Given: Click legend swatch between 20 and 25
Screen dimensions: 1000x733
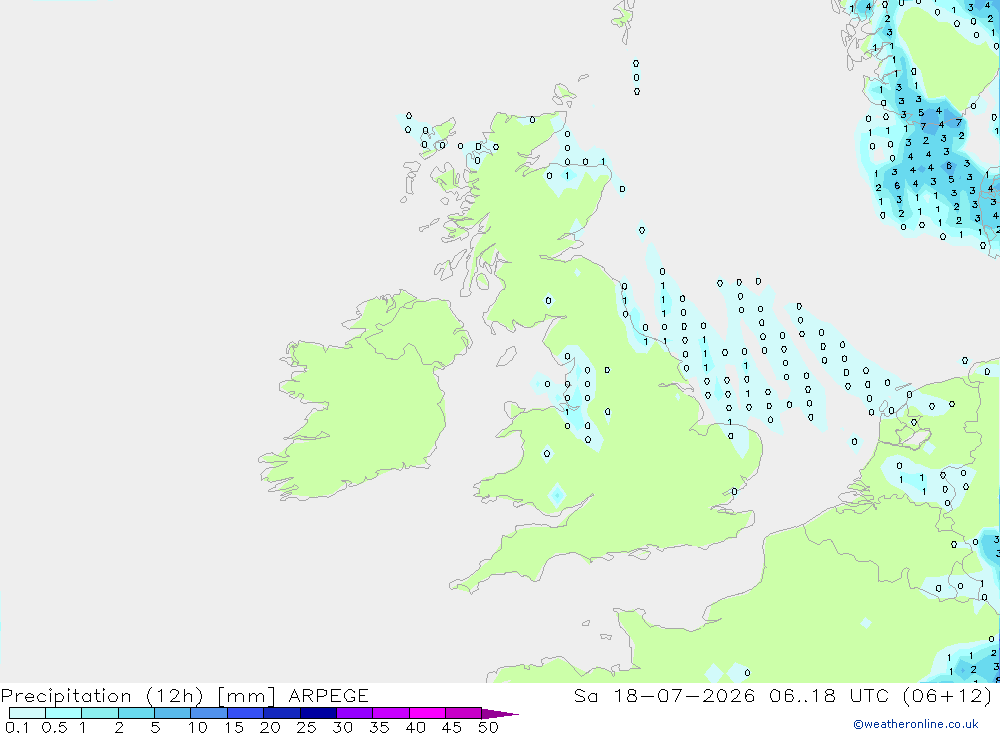Looking at the screenshot, I should 282,713.
